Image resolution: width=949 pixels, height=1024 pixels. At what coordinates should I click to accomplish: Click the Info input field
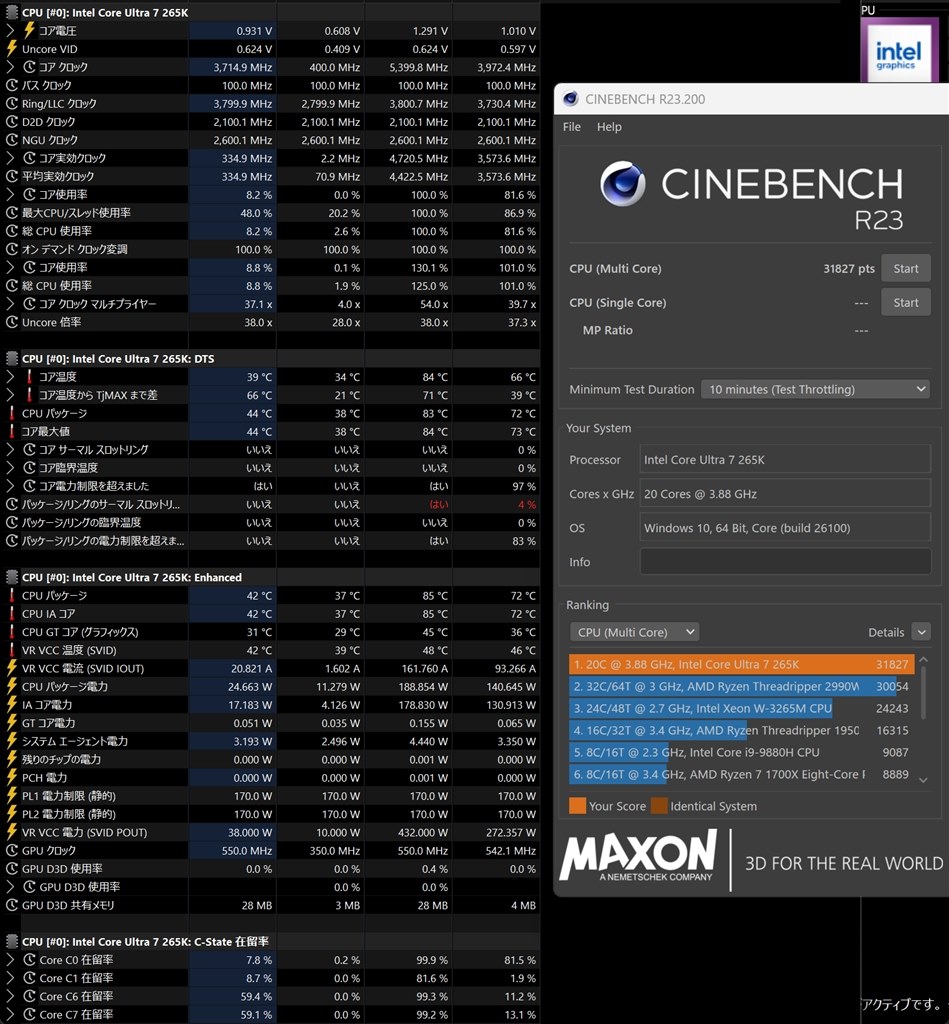point(785,562)
